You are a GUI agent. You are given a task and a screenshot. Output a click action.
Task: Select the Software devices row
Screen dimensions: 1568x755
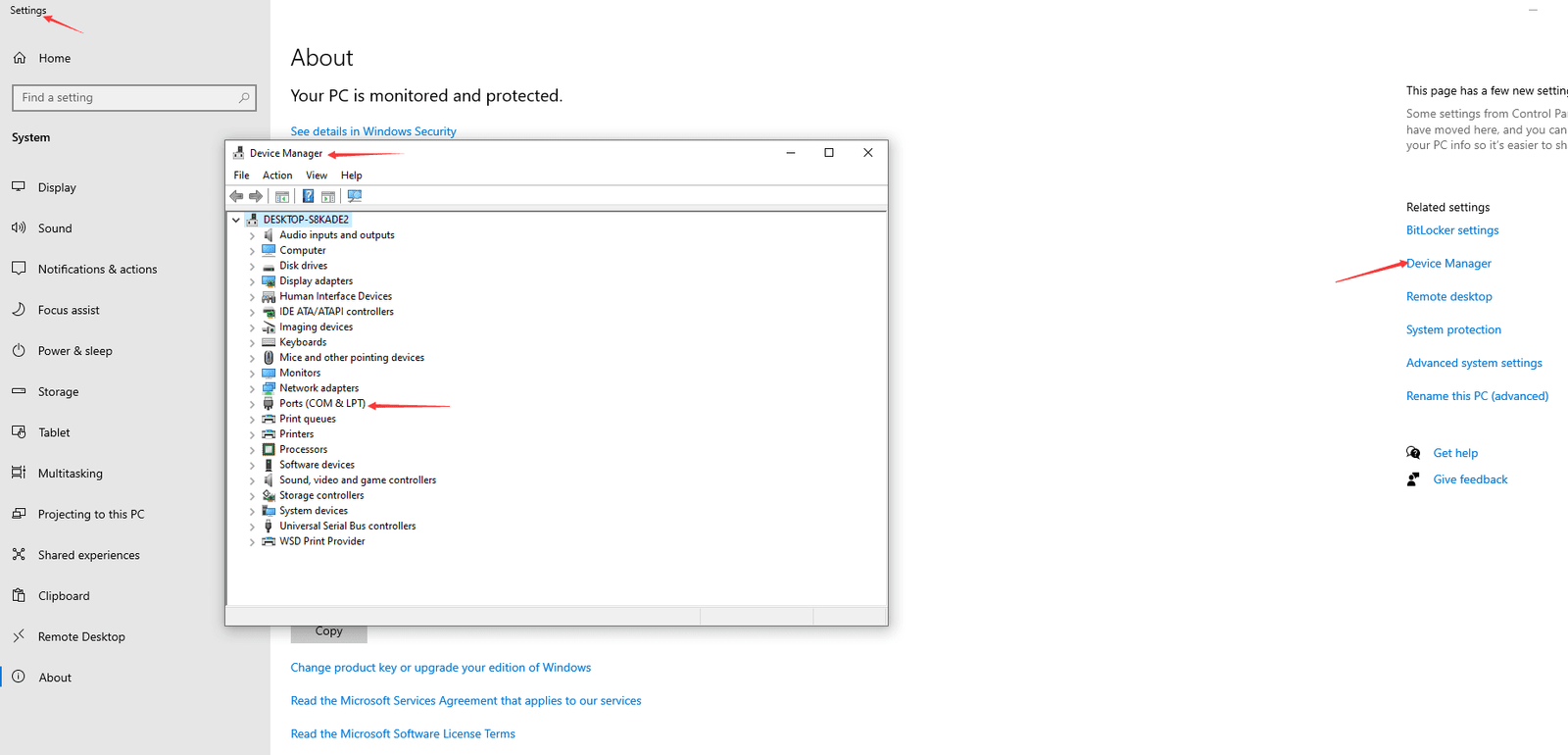tap(318, 465)
